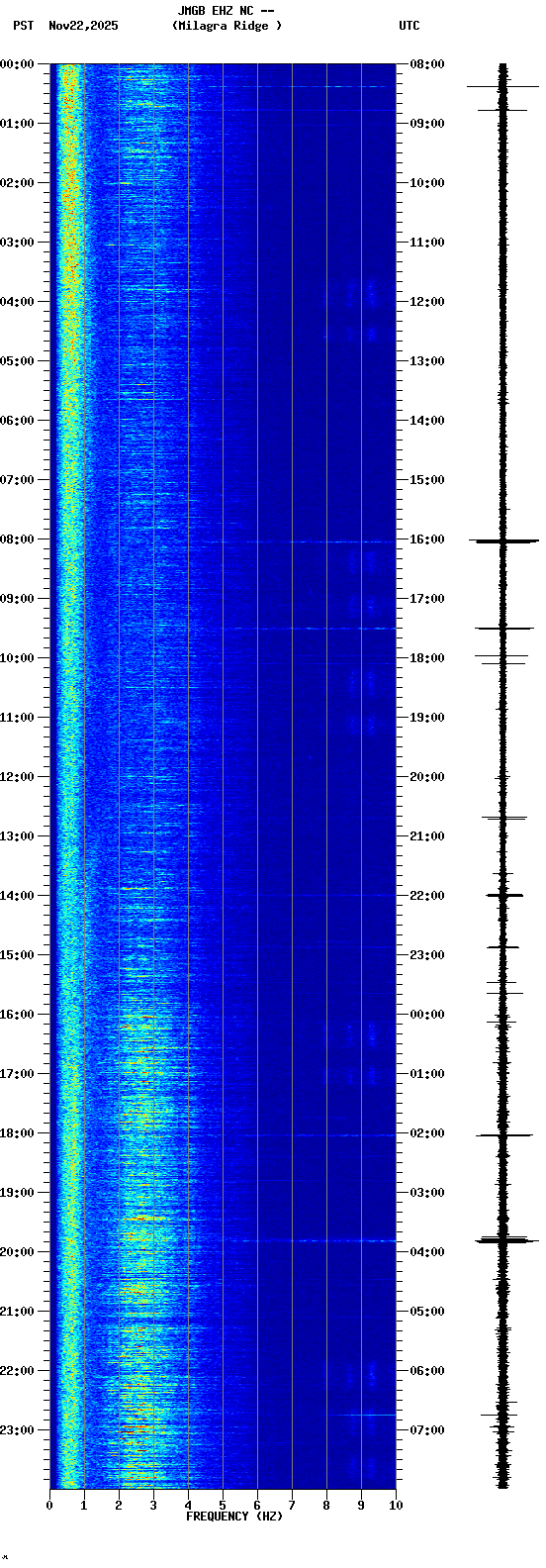Click the "10:00" PST time label on the left axis
Screen dimensions: 546x1568
tap(18, 658)
